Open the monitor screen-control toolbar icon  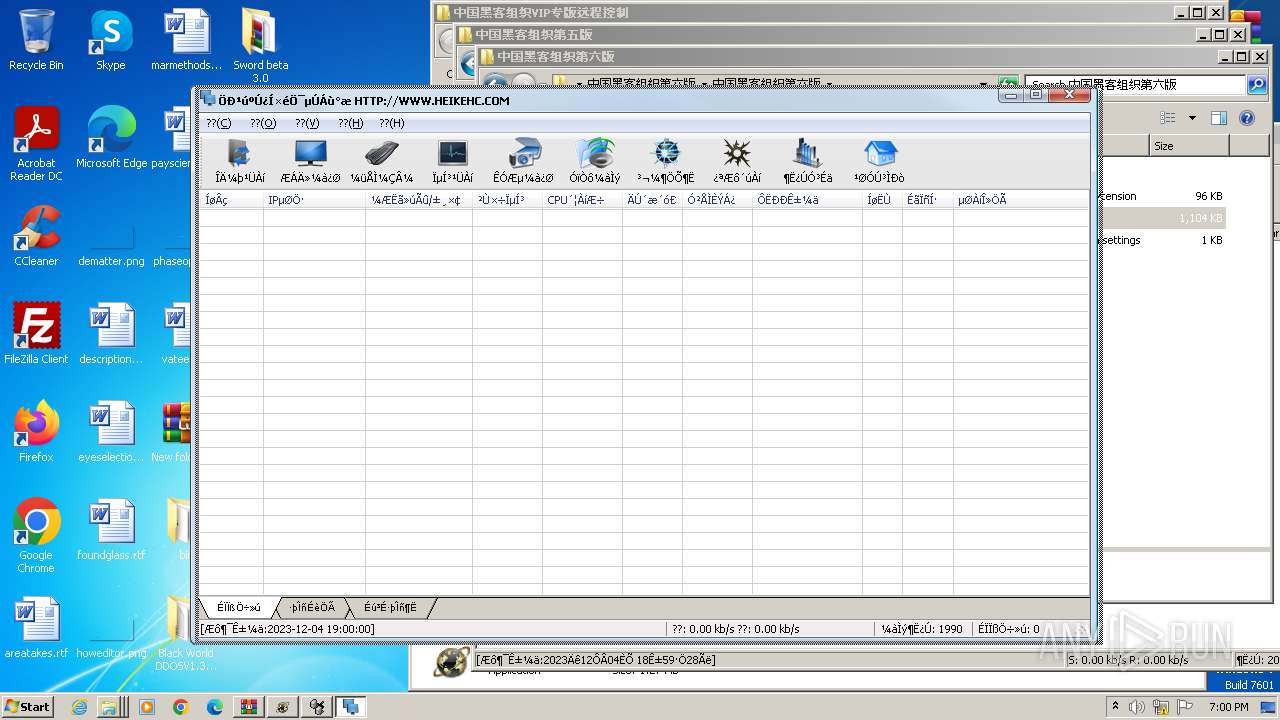(310, 162)
